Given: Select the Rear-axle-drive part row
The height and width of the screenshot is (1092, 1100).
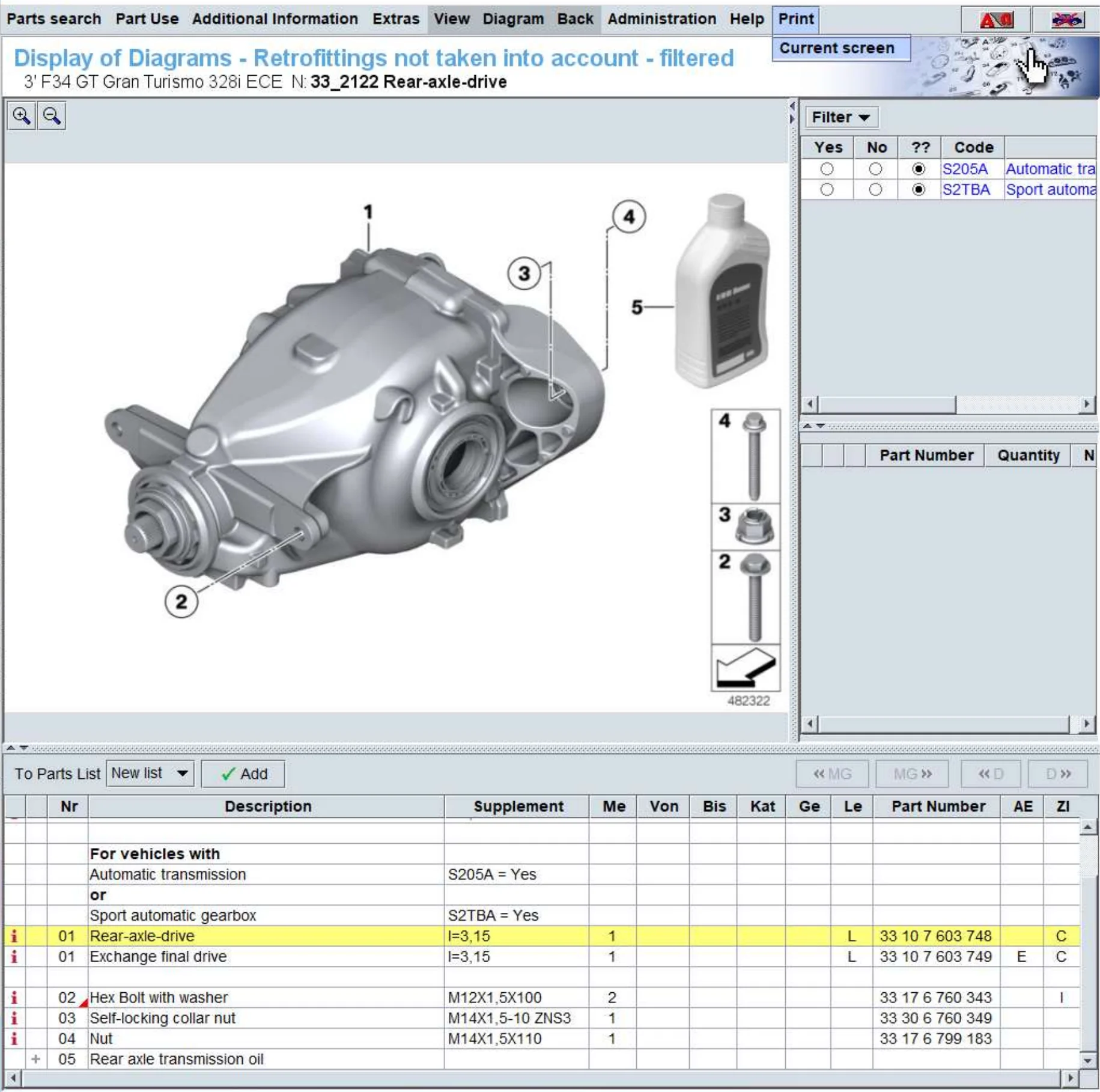Looking at the screenshot, I should point(541,936).
